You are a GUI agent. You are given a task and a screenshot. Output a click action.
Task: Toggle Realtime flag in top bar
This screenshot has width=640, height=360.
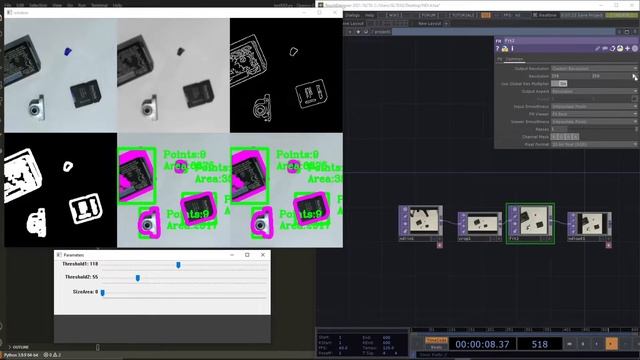click(545, 15)
